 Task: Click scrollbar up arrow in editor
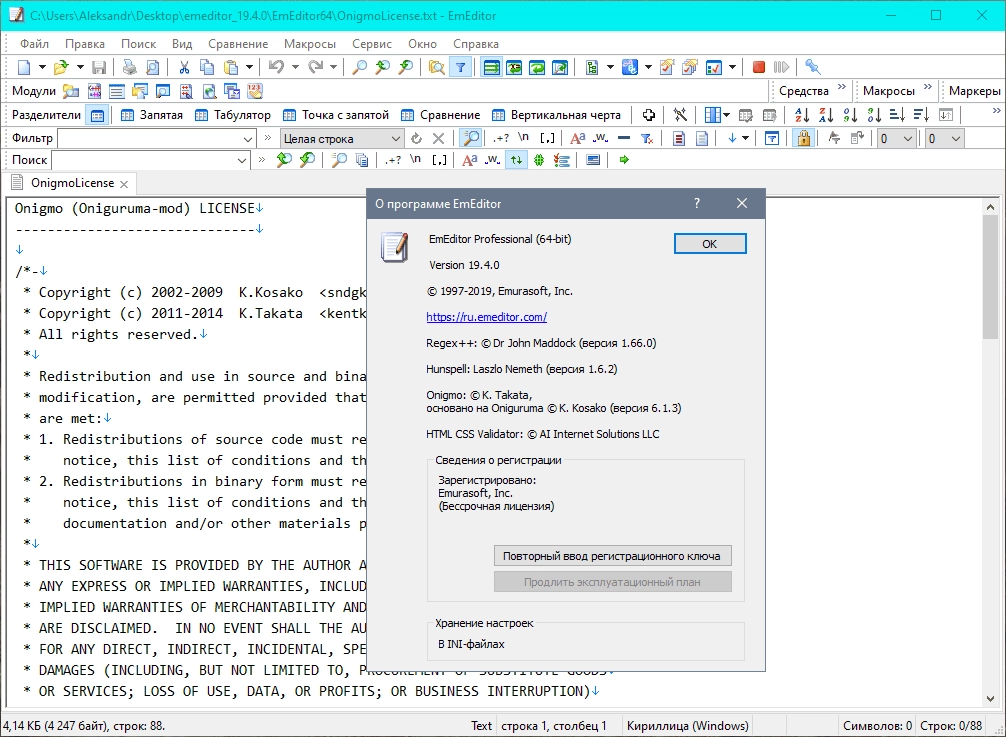coord(990,207)
